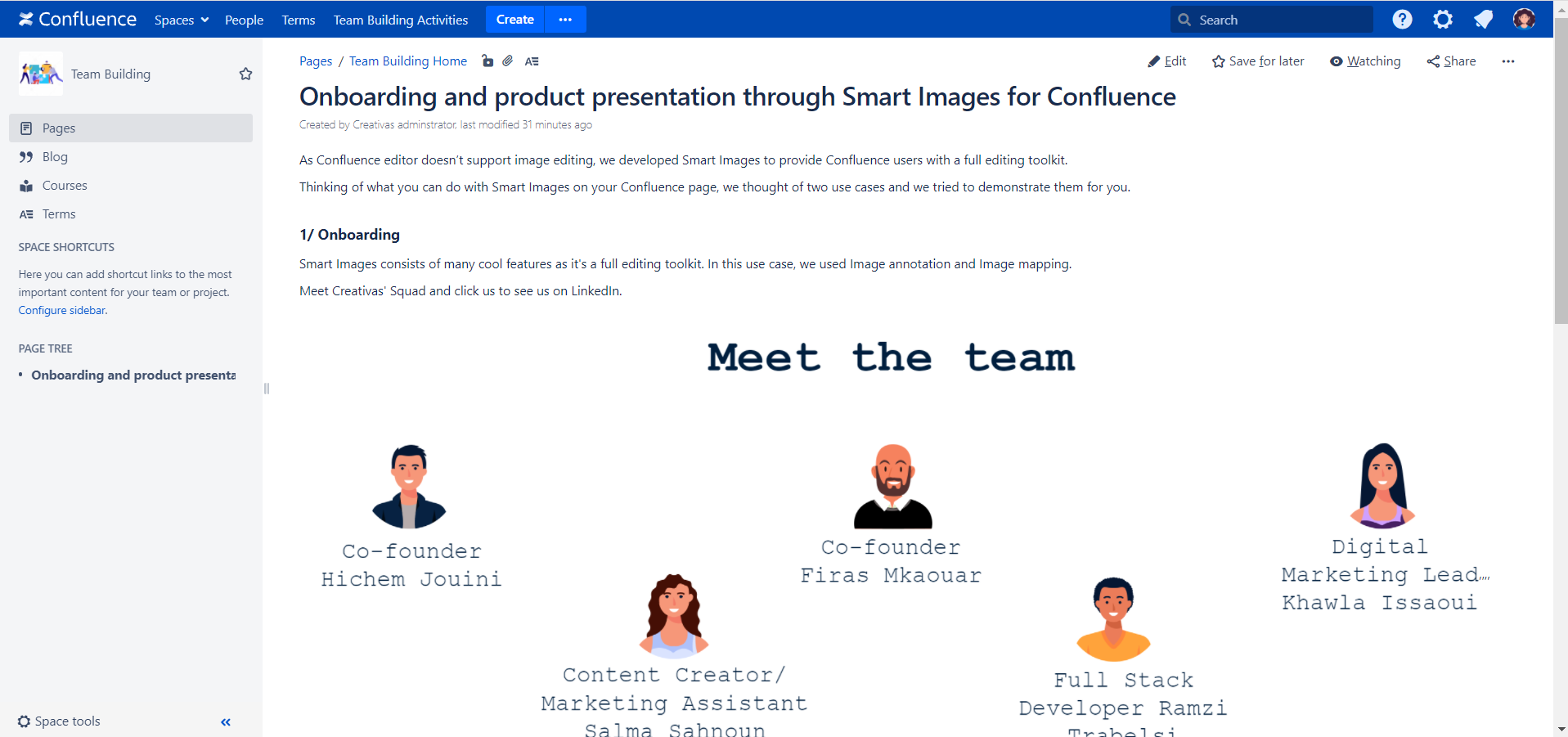Follow the Configure sidebar link
Viewport: 1568px width, 737px height.
point(62,311)
